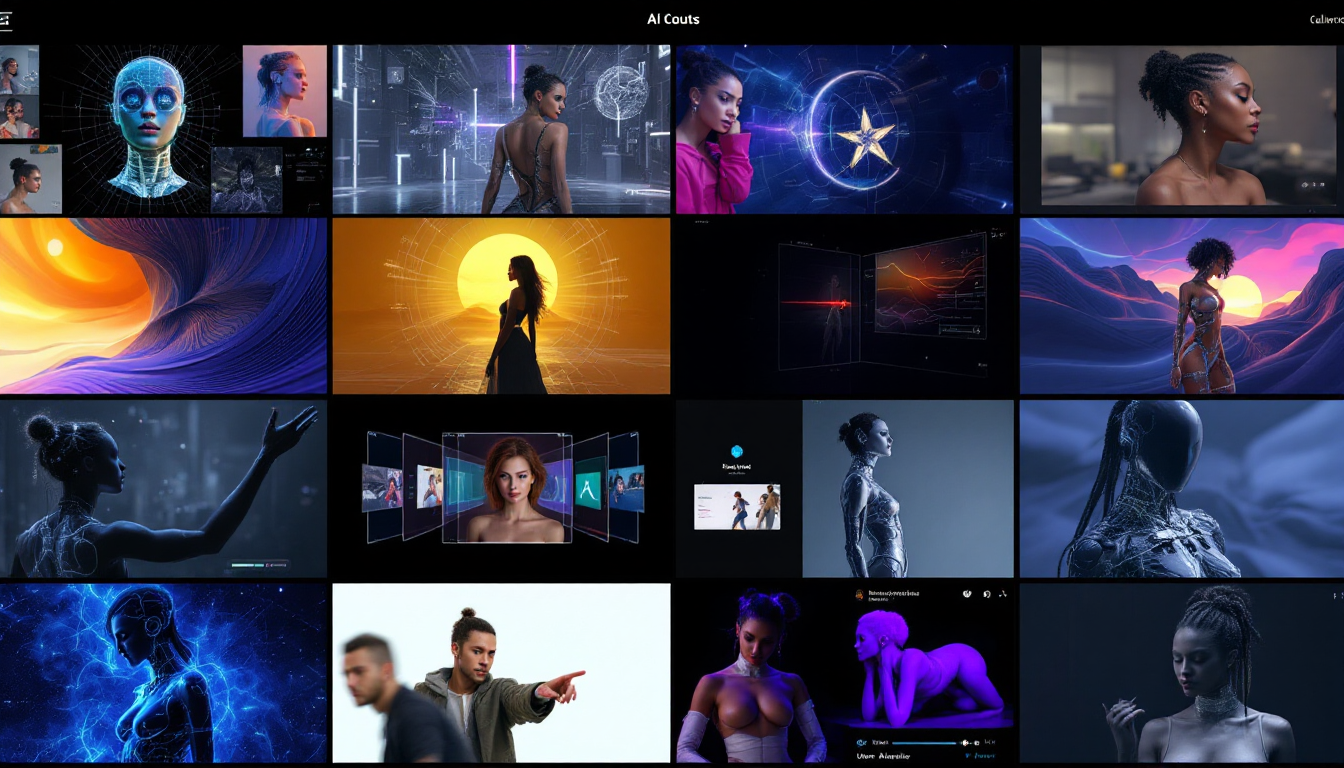Open the golden star crescent image
Image resolution: width=1344 pixels, height=768 pixels.
click(845, 129)
